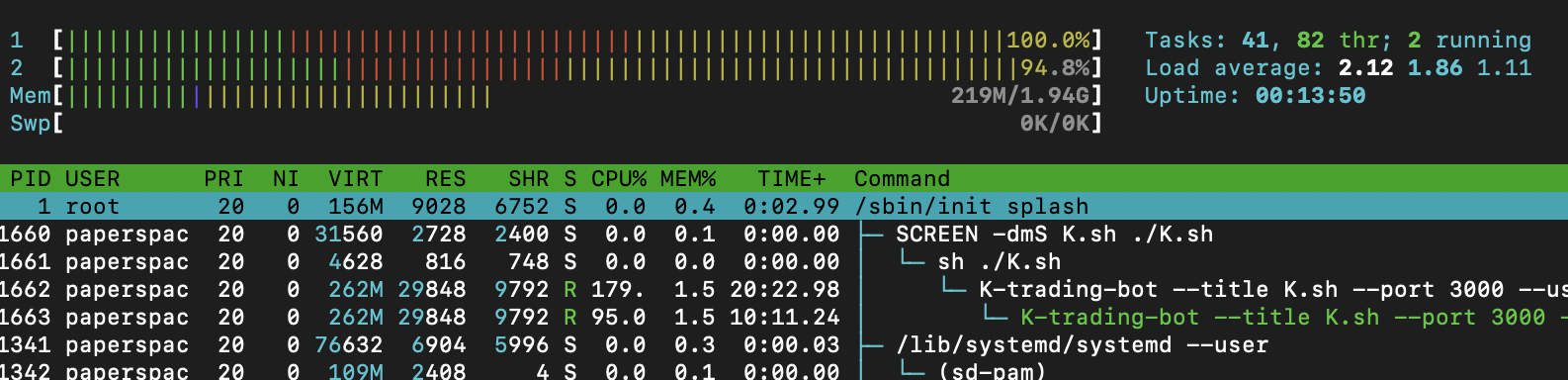Click the 95.0 CPU% value
1568x380 pixels.
click(x=619, y=318)
